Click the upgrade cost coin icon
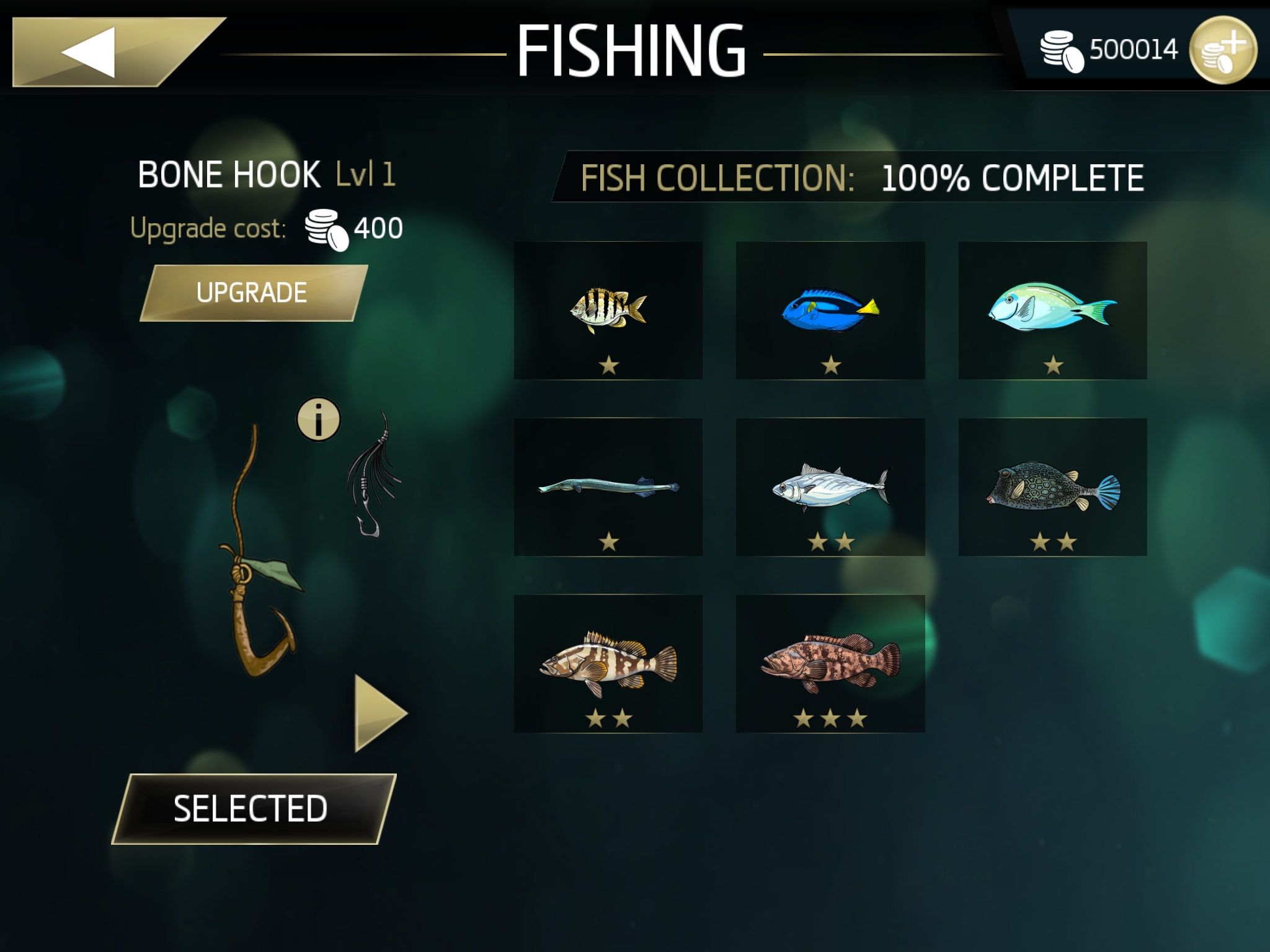Image resolution: width=1270 pixels, height=952 pixels. click(x=326, y=229)
